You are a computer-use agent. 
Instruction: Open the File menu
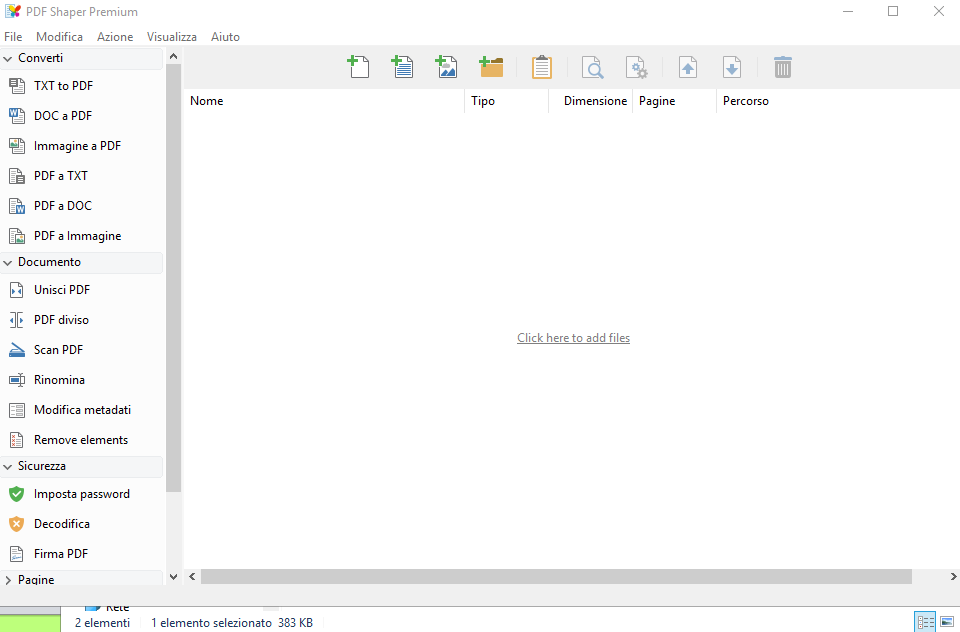pos(13,37)
